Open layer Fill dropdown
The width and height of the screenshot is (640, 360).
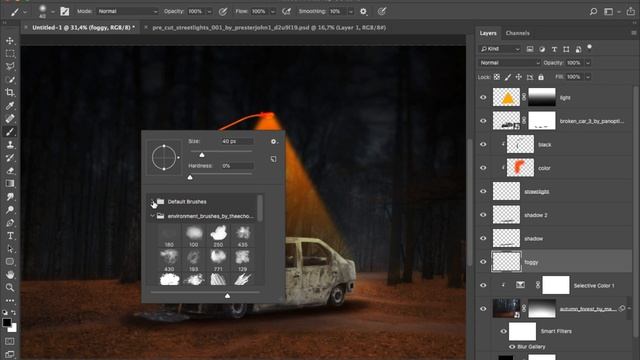(588, 77)
